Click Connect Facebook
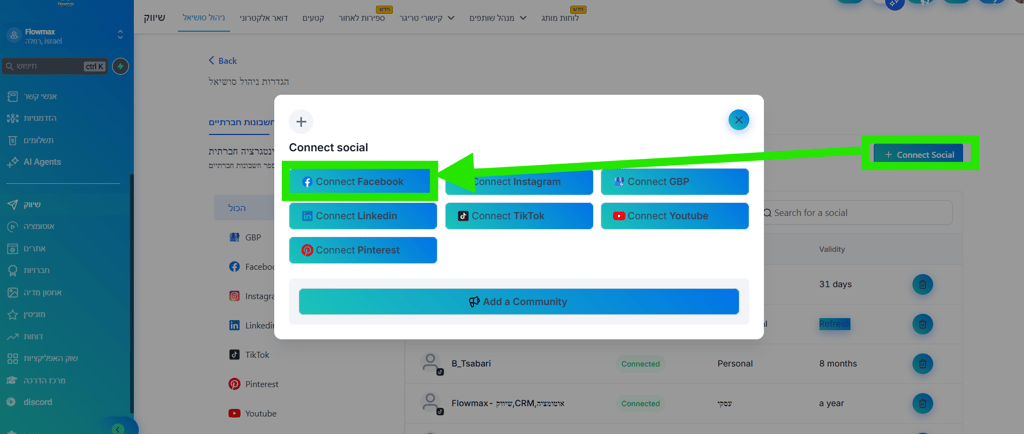Viewport: 1024px width, 434px height. pos(362,182)
